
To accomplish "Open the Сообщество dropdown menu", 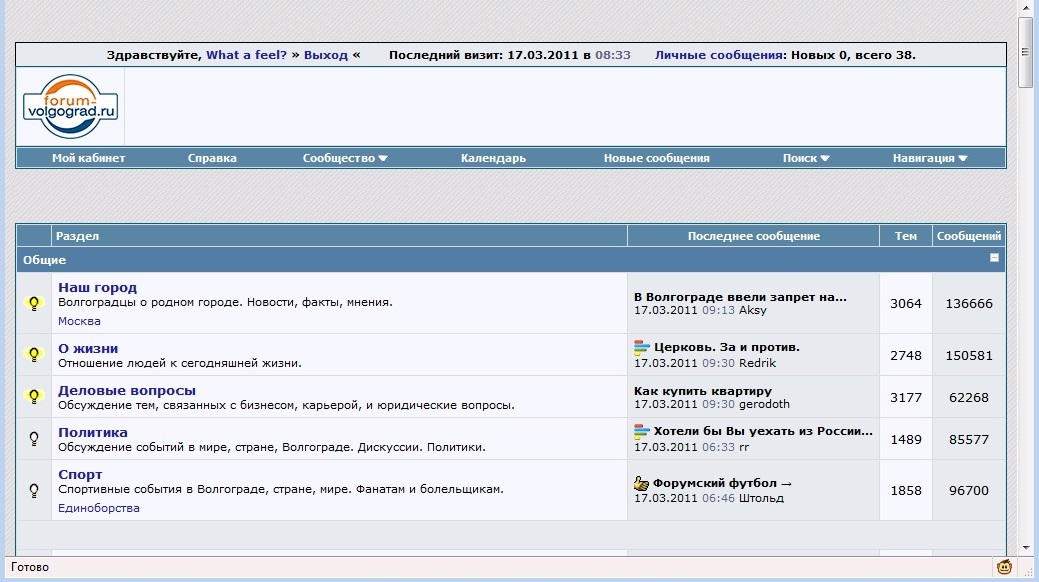I will click(345, 158).
